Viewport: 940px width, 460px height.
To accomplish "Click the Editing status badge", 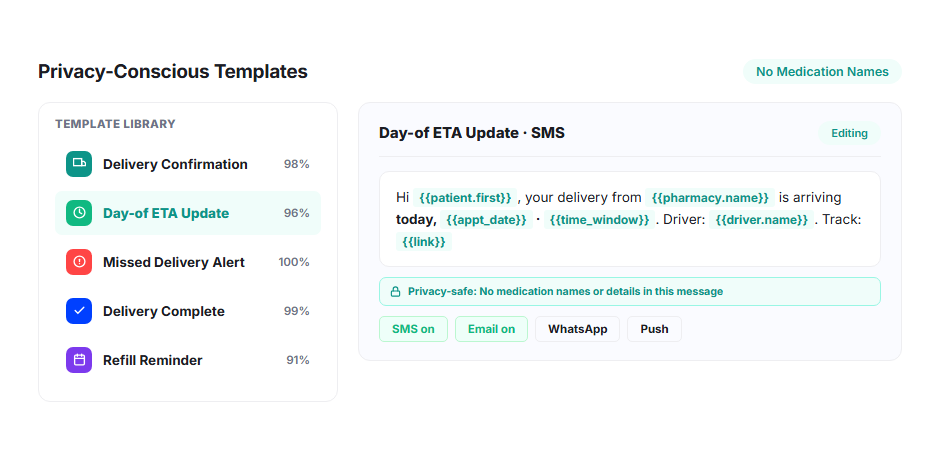I will click(x=849, y=133).
